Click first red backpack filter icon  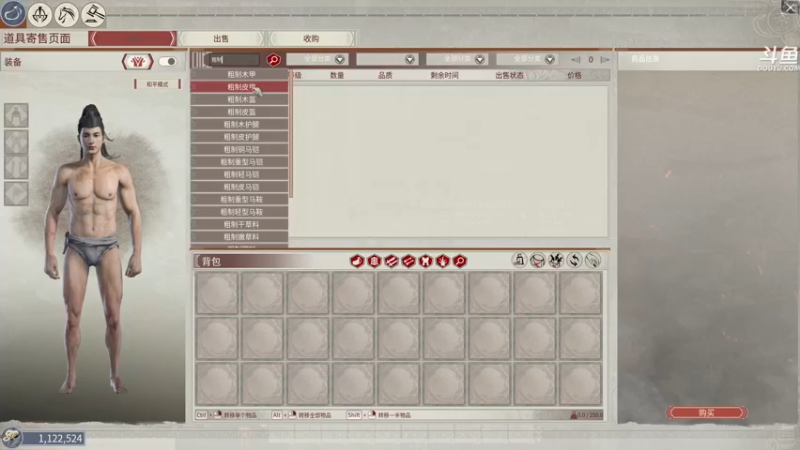coord(357,261)
